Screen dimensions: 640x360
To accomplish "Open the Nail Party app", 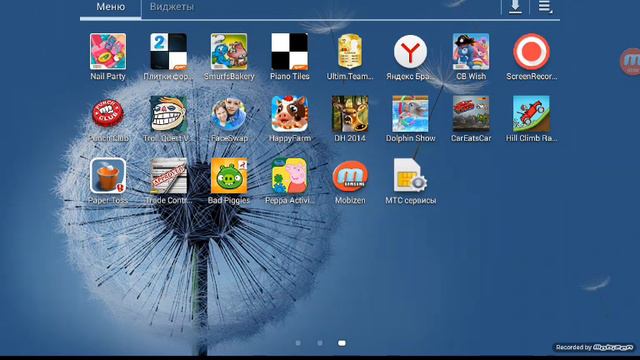I will (x=108, y=52).
